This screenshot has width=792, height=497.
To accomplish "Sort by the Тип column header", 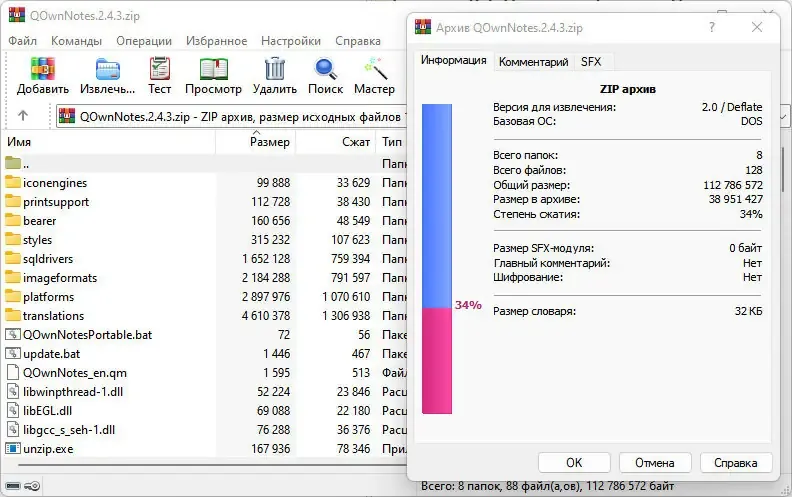I will pos(391,142).
